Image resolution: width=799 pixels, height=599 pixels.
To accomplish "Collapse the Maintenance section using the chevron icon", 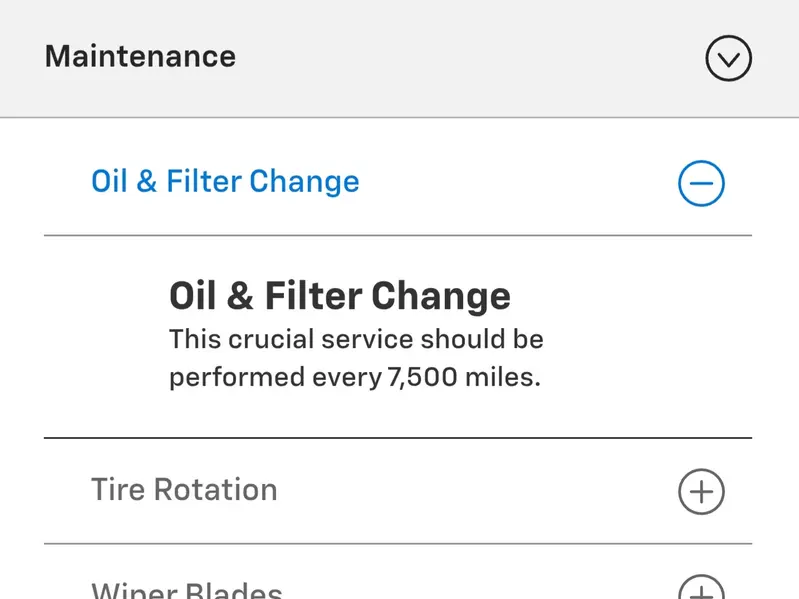I will [x=728, y=60].
